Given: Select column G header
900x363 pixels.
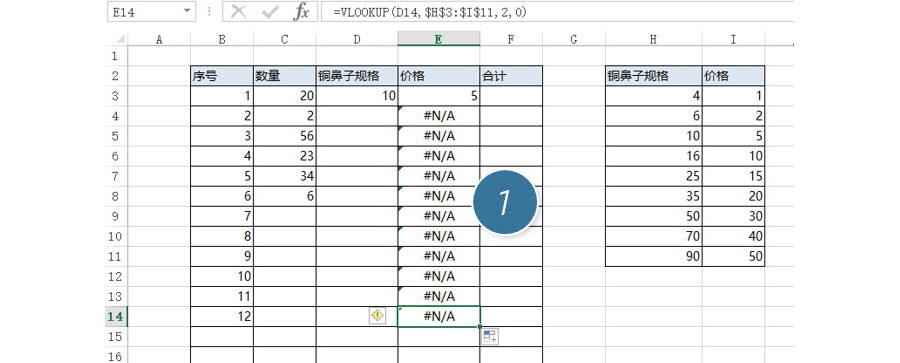Looking at the screenshot, I should (573, 40).
